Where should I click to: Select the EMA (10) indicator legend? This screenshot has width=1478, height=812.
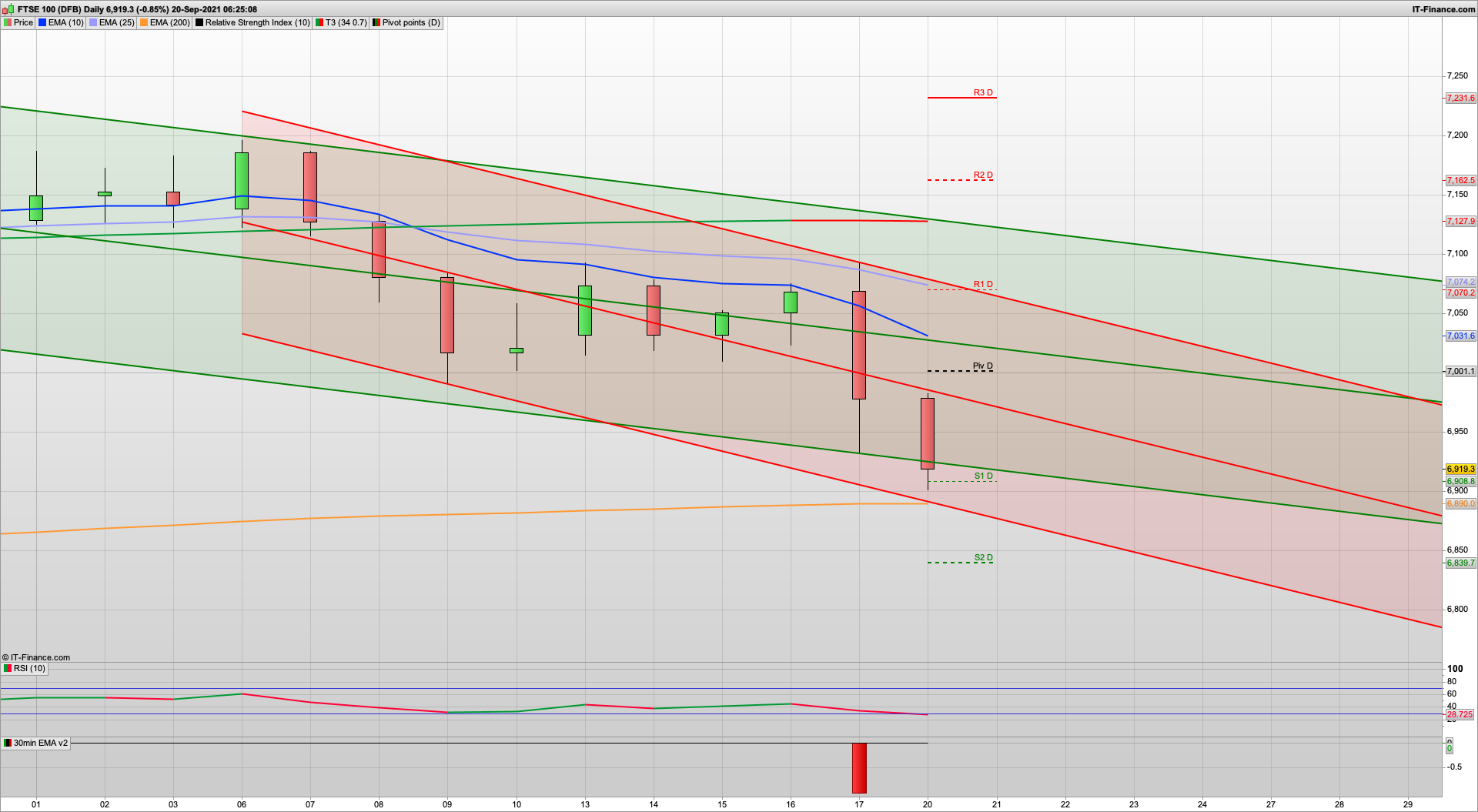coord(61,23)
